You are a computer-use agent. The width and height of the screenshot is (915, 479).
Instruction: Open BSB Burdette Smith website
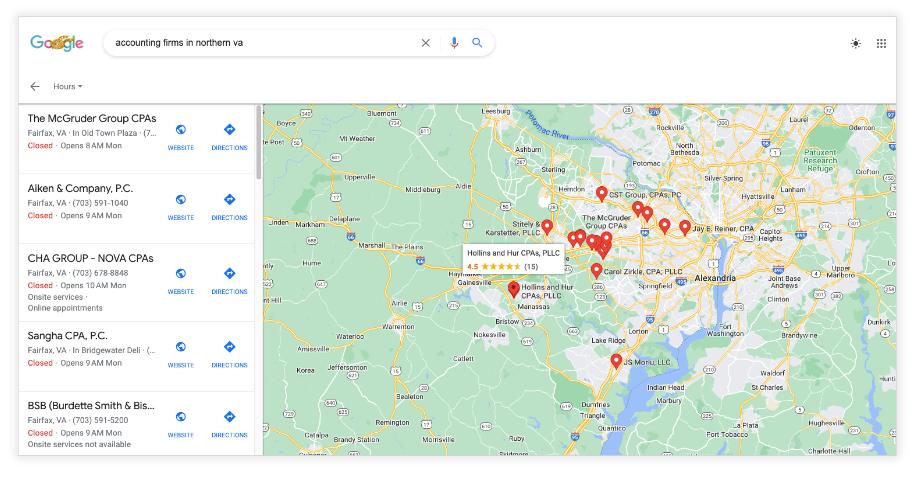click(x=181, y=425)
